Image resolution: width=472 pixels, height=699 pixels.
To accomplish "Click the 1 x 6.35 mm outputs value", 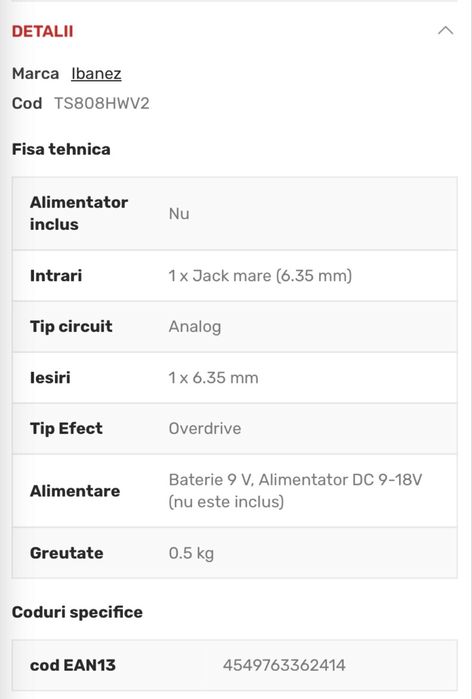I will coord(213,378).
